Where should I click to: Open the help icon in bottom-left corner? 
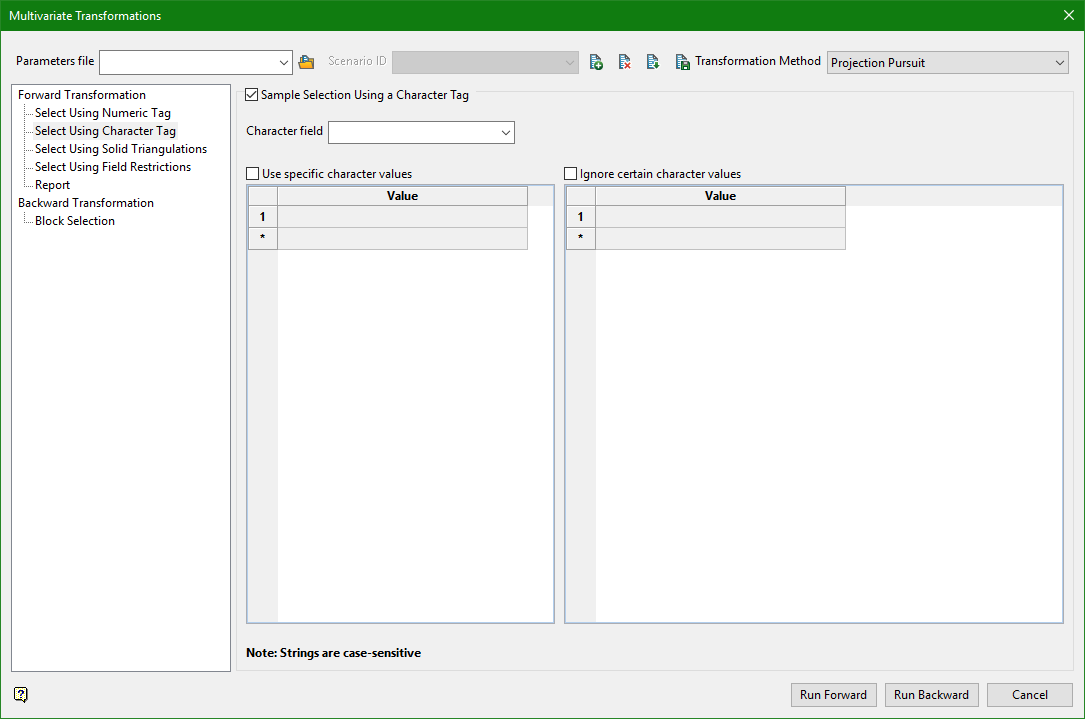[x=21, y=695]
